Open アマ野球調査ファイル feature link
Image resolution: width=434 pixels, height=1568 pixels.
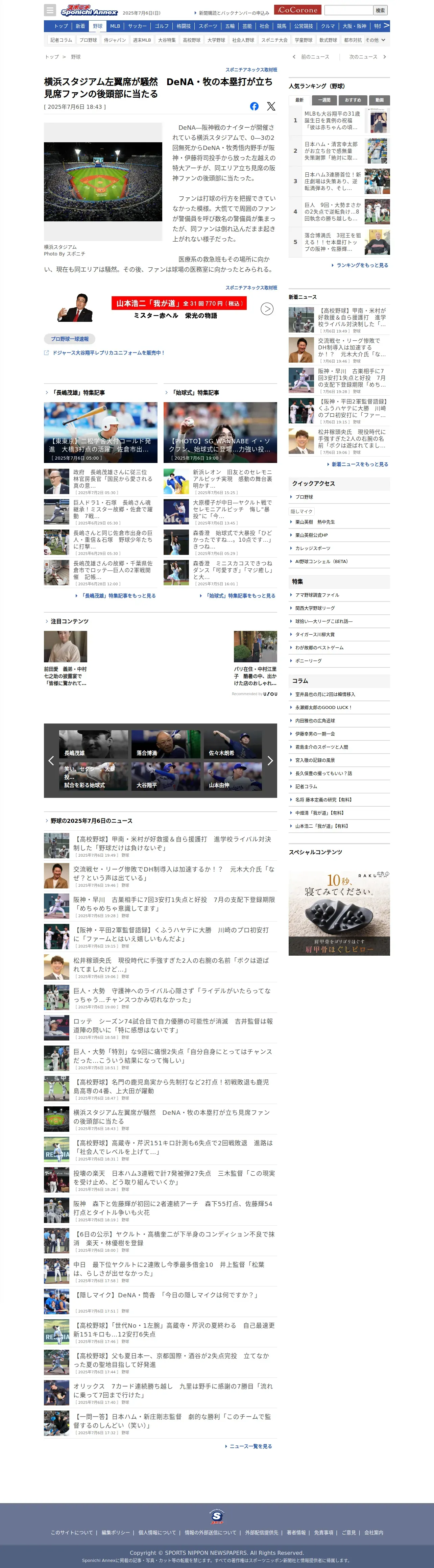[317, 595]
